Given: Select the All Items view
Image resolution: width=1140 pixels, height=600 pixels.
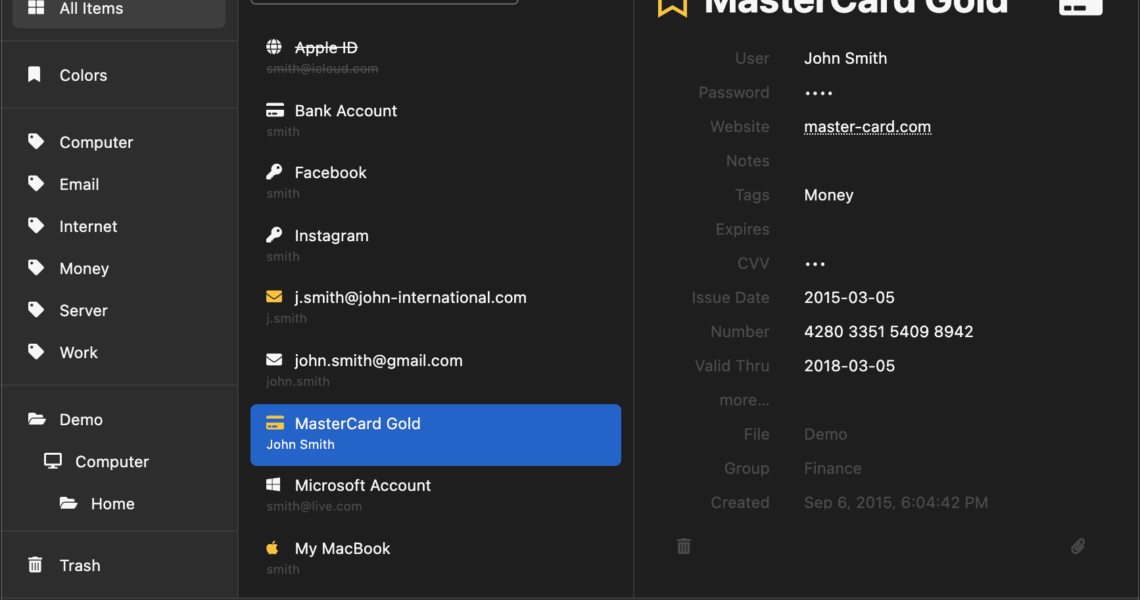Looking at the screenshot, I should pos(91,9).
